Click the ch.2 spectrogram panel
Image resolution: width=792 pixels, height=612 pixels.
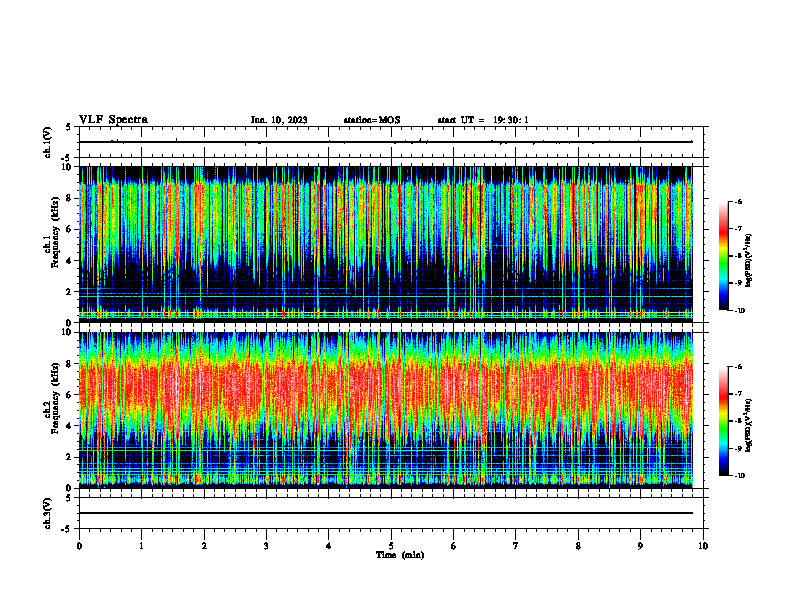tap(386, 410)
